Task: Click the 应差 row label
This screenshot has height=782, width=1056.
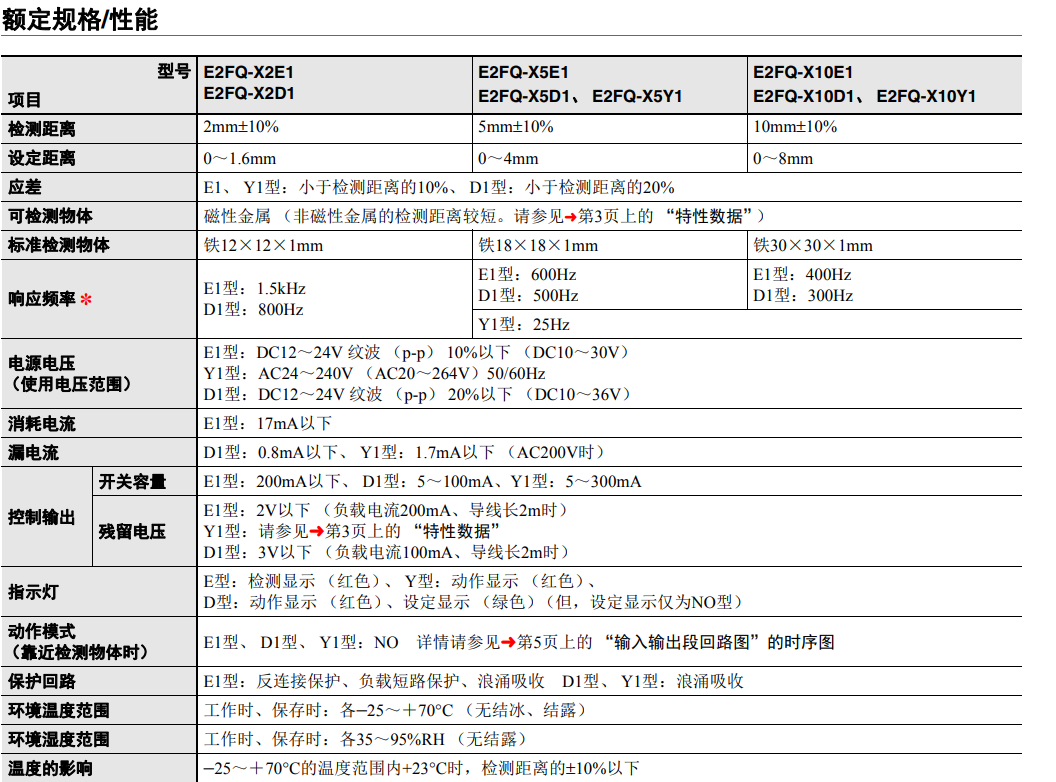Action: pos(25,187)
